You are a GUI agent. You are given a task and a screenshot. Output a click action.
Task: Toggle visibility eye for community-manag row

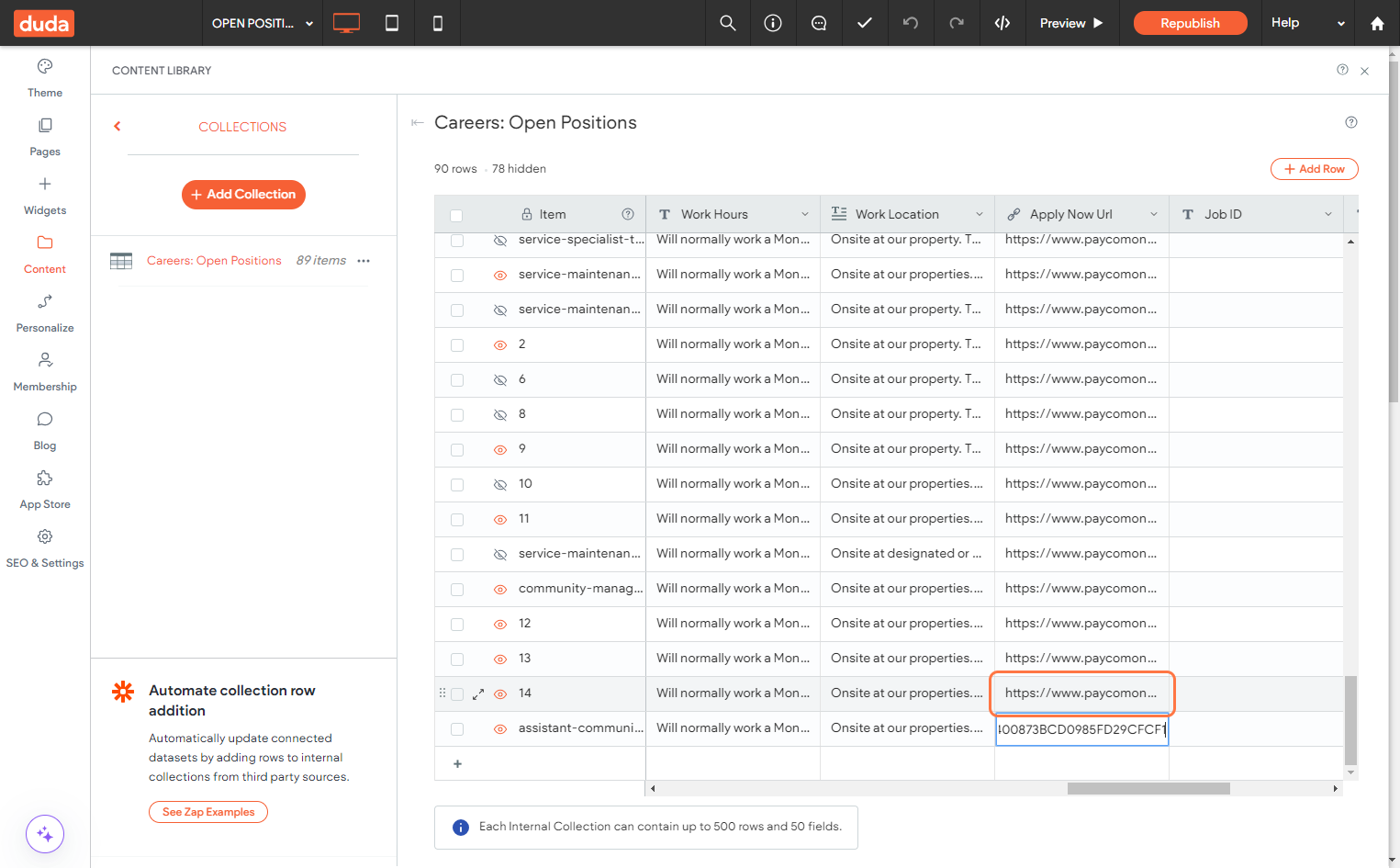click(500, 589)
